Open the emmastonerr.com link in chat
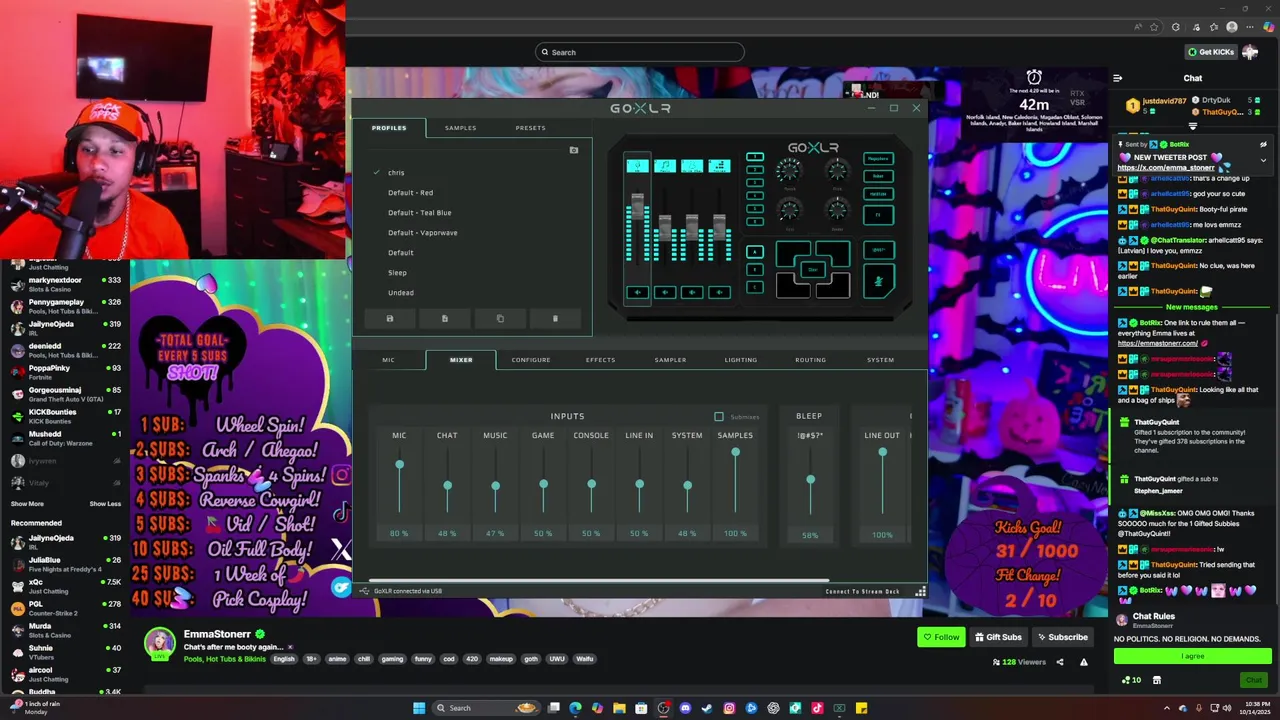This screenshot has height=720, width=1280. (1158, 343)
